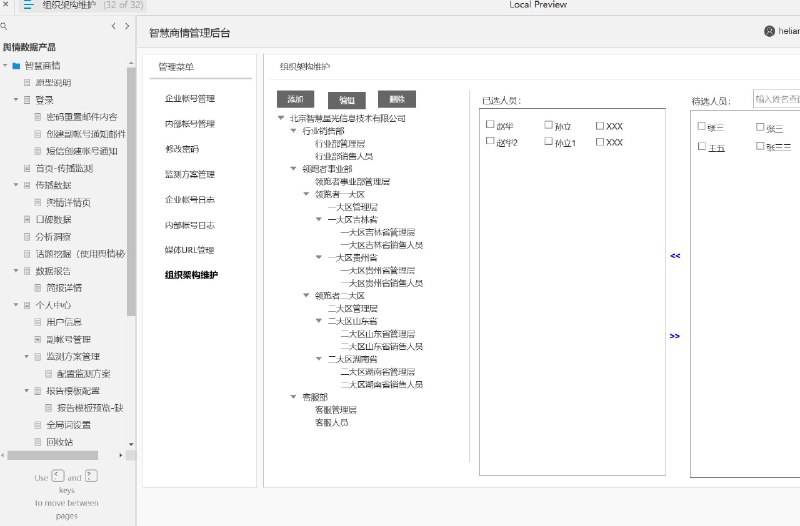Viewport: 800px width, 526px height.
Task: Click page icon beside 密码重置邮件内容
Action: (38, 117)
